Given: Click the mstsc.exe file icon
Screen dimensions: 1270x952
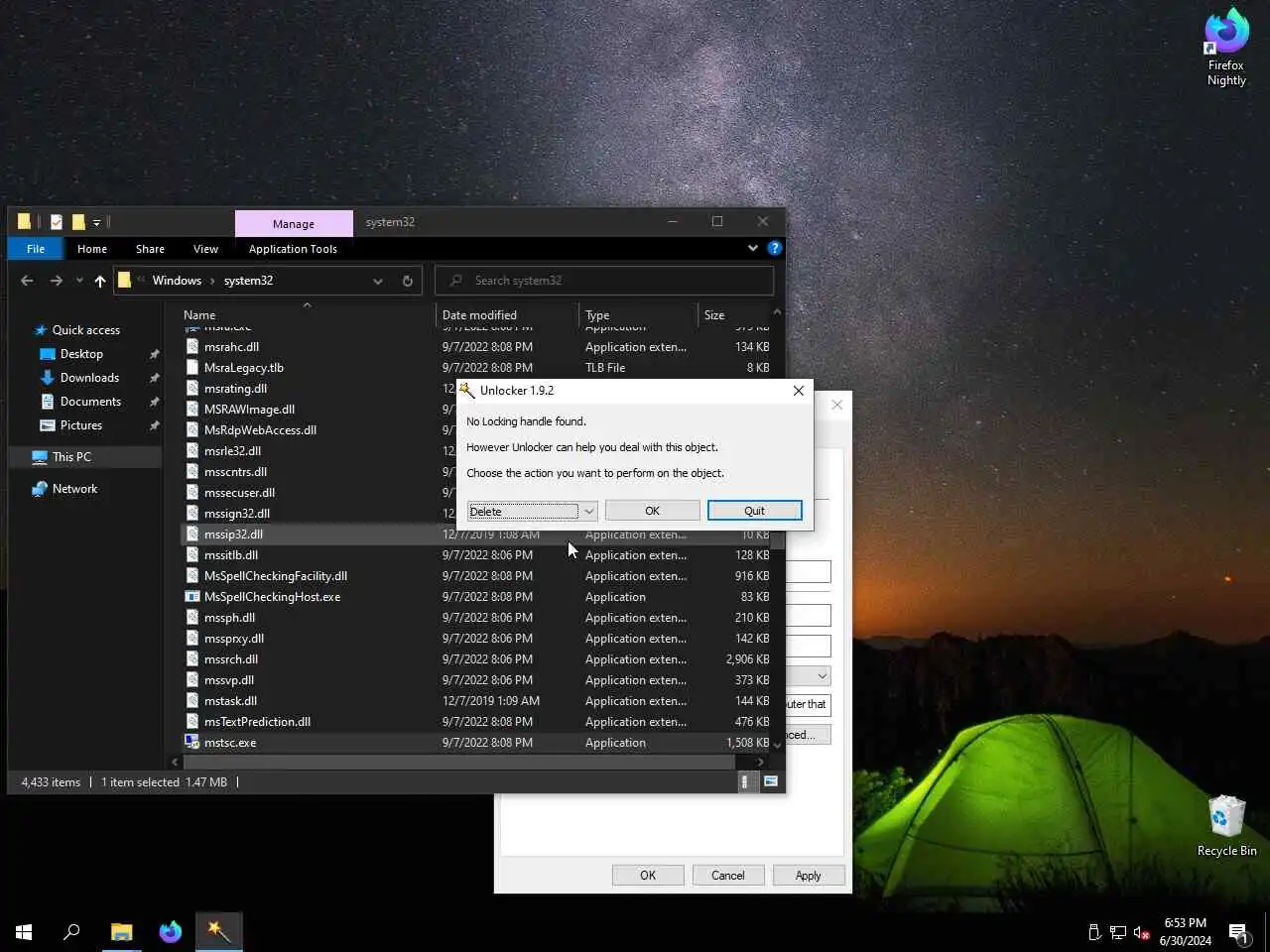Looking at the screenshot, I should click(x=192, y=742).
